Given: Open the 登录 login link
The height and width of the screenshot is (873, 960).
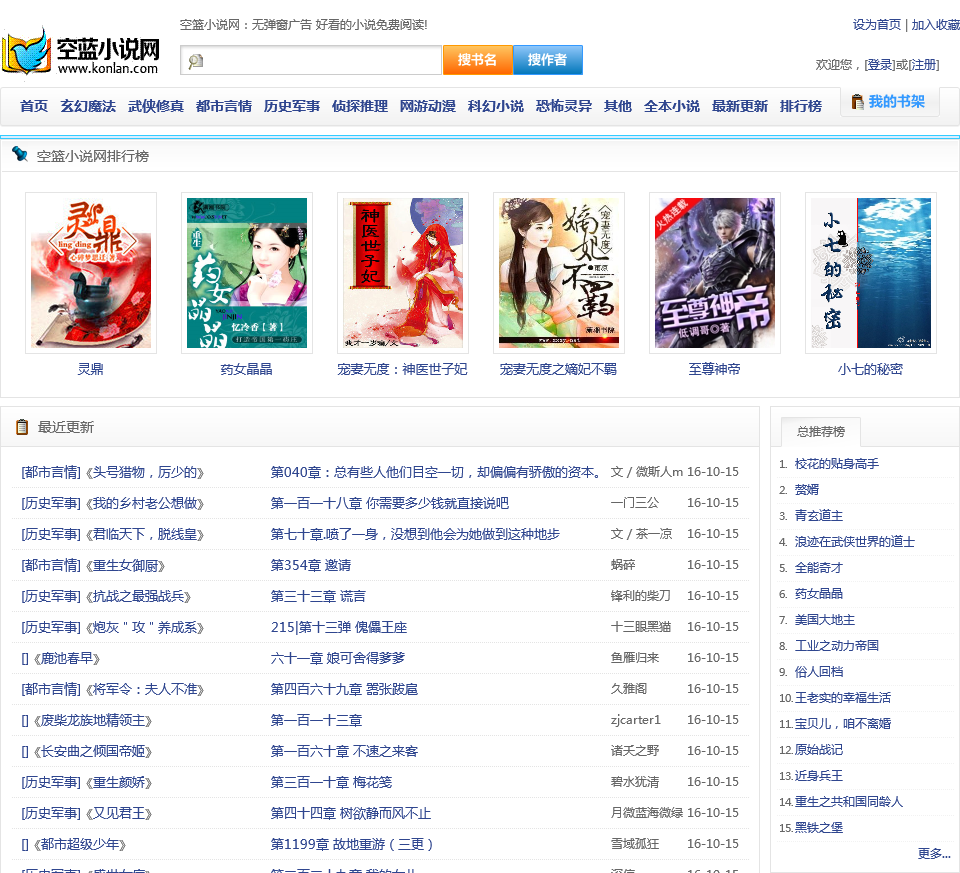Looking at the screenshot, I should coord(880,65).
